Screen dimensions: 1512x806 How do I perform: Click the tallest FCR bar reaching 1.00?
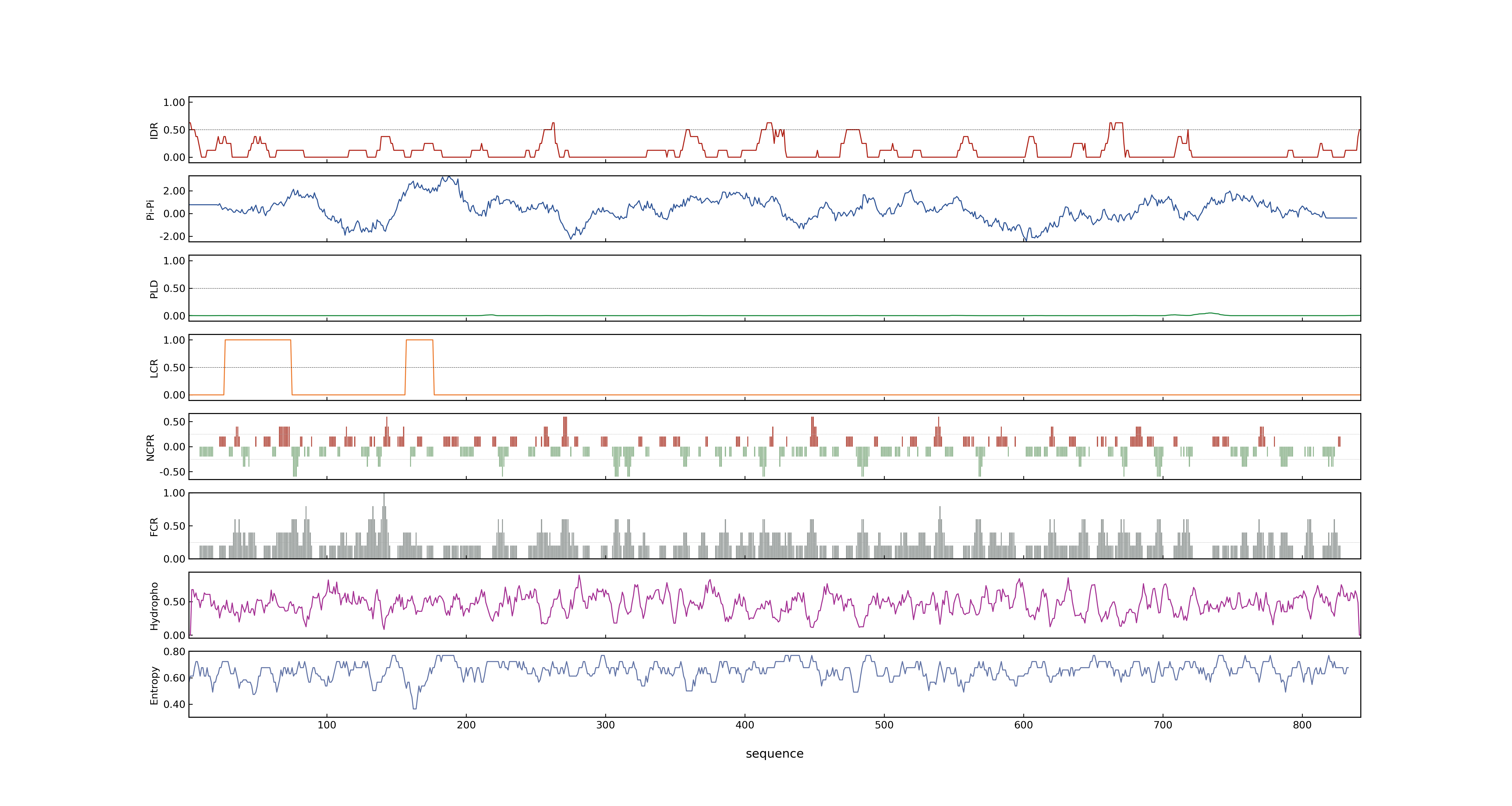[x=384, y=525]
